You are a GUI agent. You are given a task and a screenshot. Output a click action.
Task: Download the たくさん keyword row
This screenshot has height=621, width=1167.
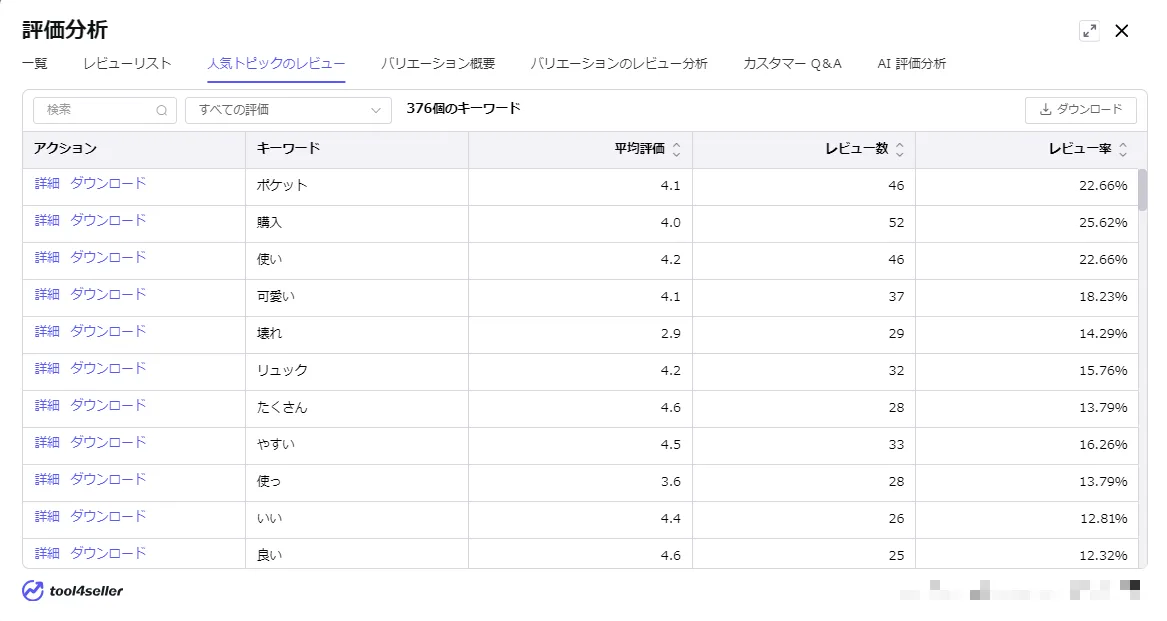click(x=108, y=405)
